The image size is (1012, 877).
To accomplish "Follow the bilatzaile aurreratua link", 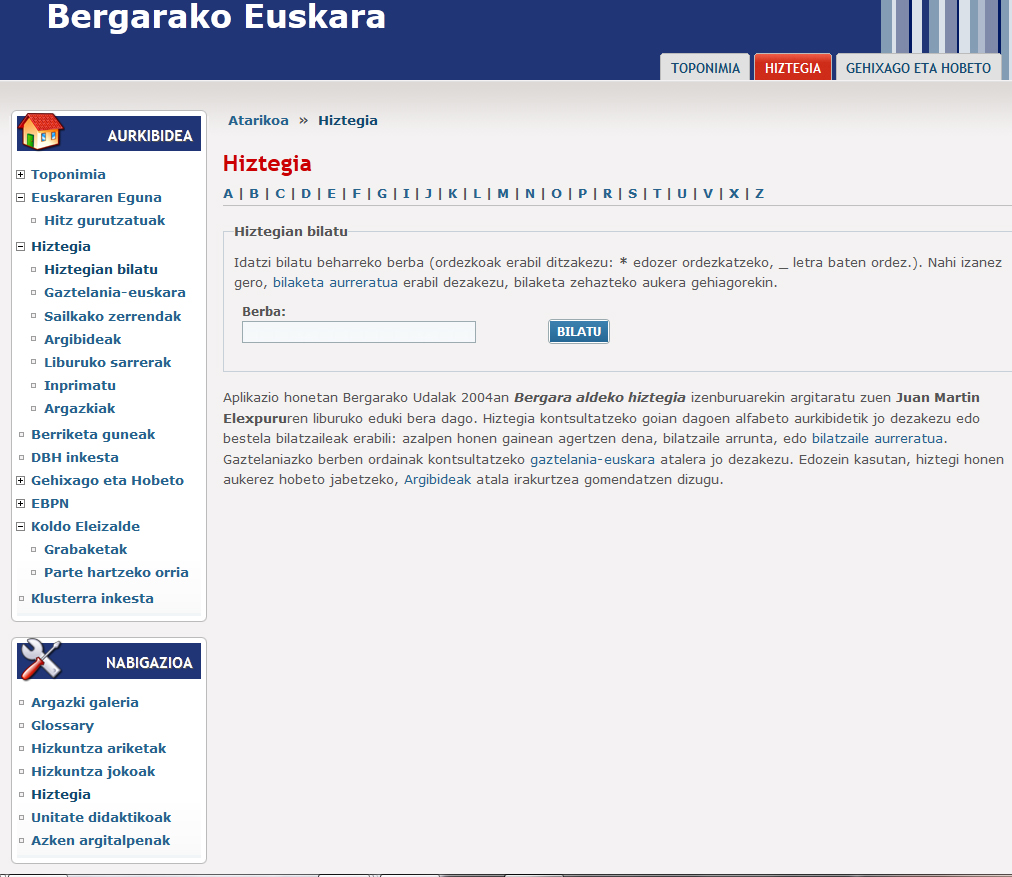I will 877,439.
